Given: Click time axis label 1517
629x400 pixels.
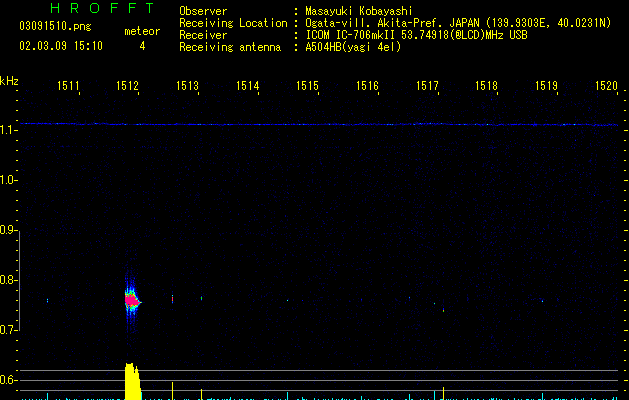Looking at the screenshot, I should pyautogui.click(x=427, y=85).
